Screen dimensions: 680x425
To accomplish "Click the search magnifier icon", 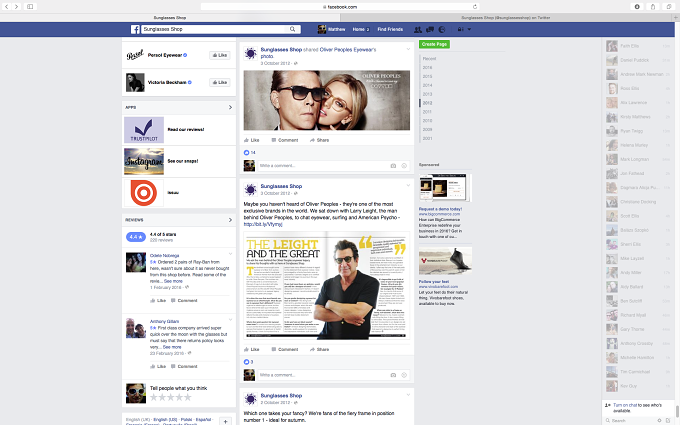I will [293, 29].
